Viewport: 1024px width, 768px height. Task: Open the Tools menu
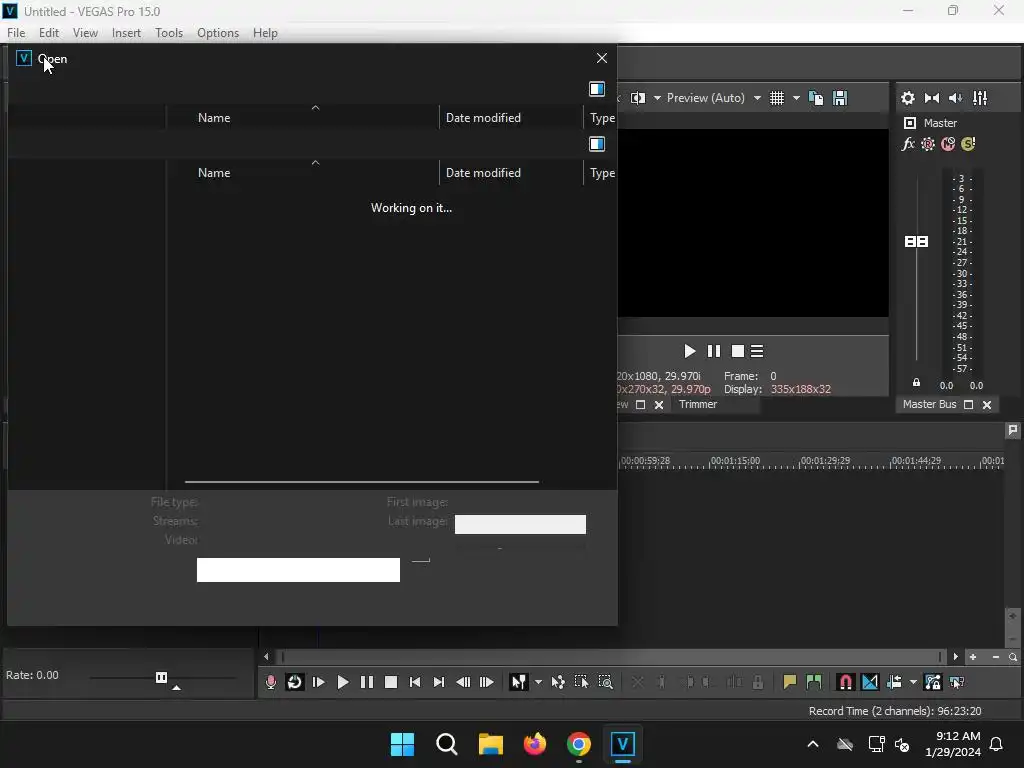169,33
